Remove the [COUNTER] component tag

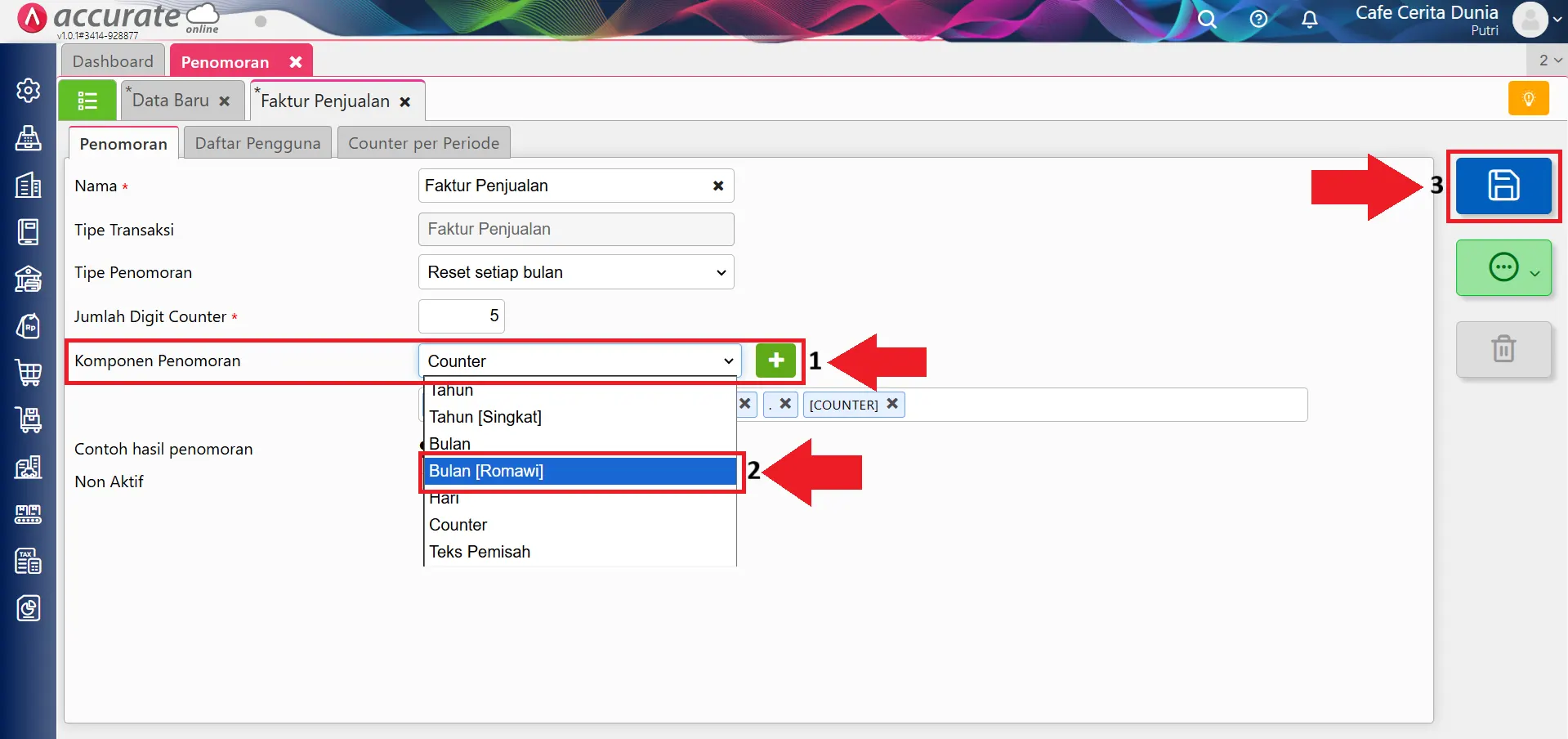(892, 404)
